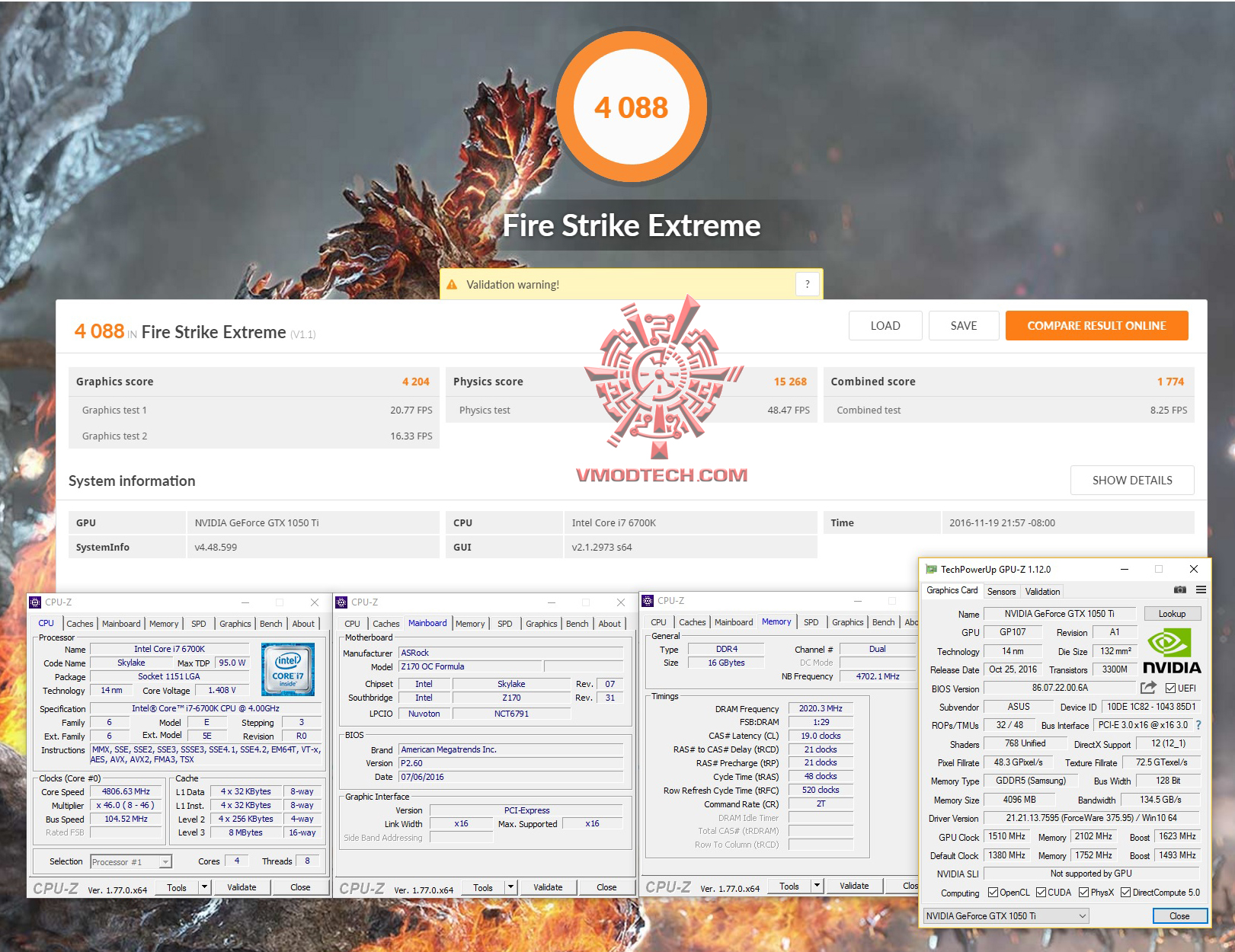The height and width of the screenshot is (952, 1235).
Task: Click the SHOW DETAILS button
Action: pos(1132,481)
